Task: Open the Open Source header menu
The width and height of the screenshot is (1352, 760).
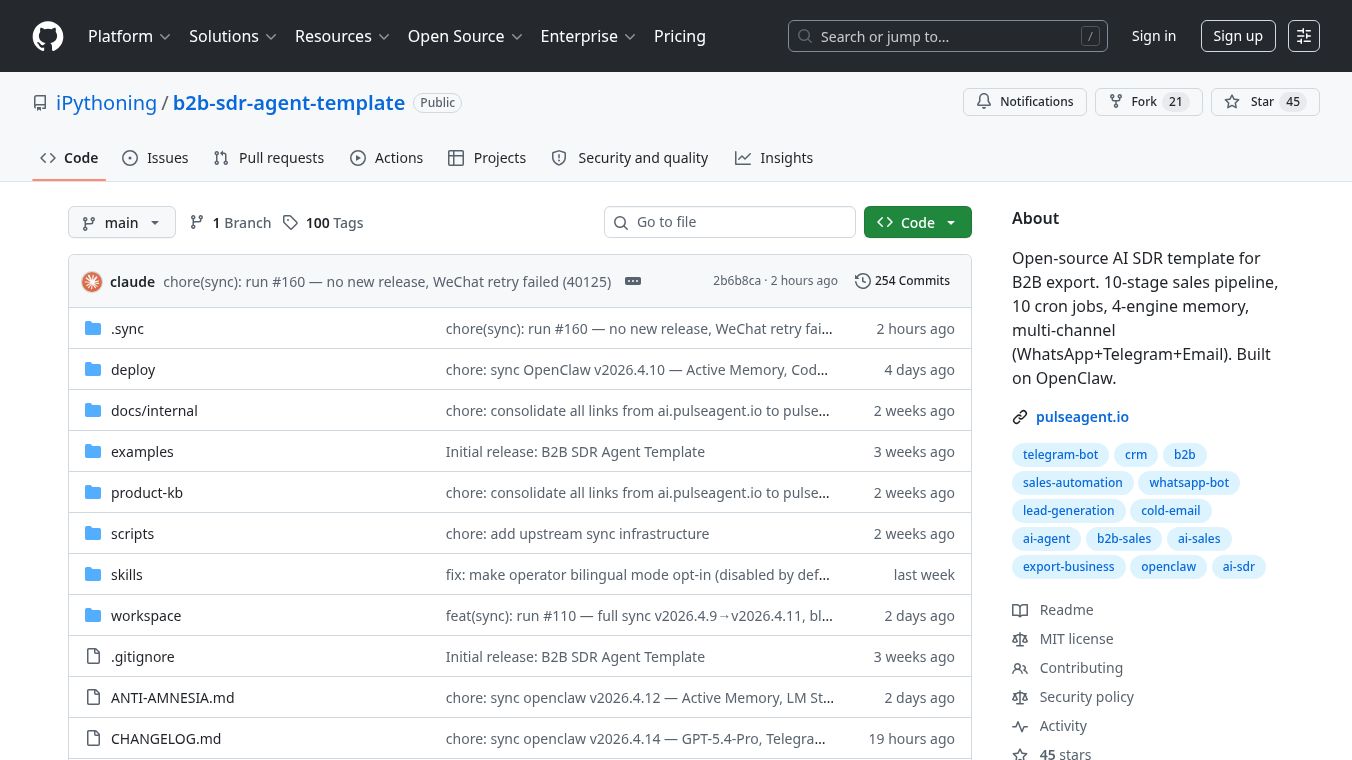Action: pyautogui.click(x=465, y=36)
